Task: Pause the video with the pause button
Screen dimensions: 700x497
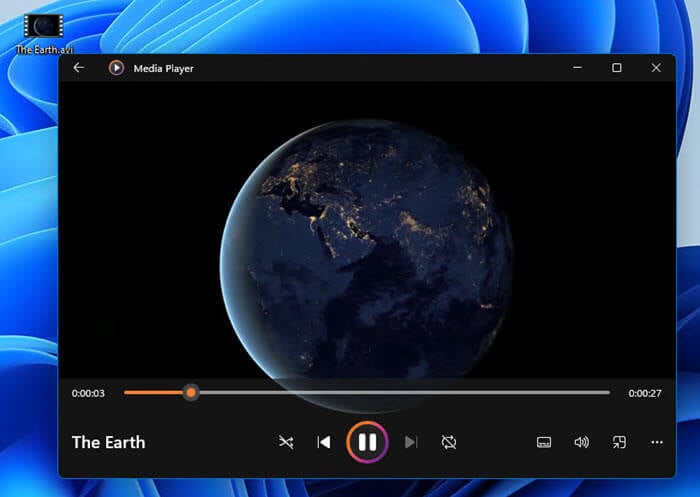Action: click(x=367, y=442)
